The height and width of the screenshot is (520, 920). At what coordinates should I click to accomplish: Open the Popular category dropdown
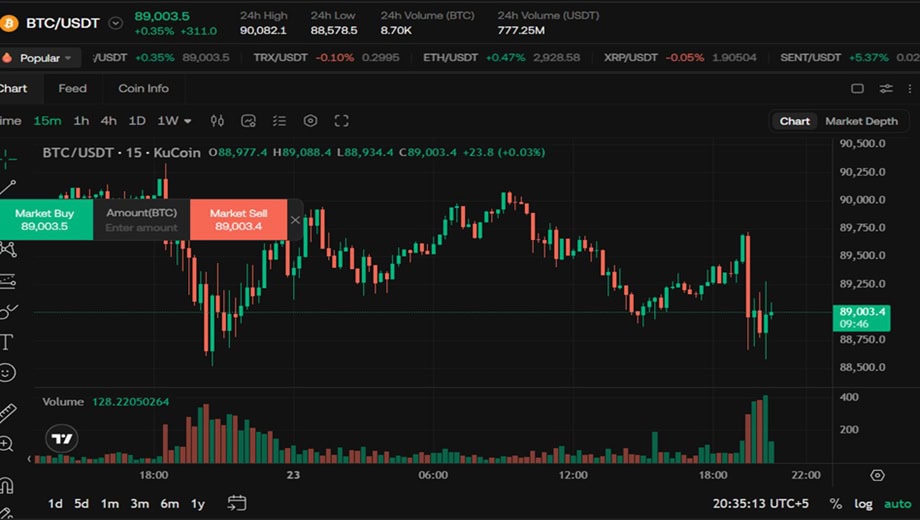(37, 58)
